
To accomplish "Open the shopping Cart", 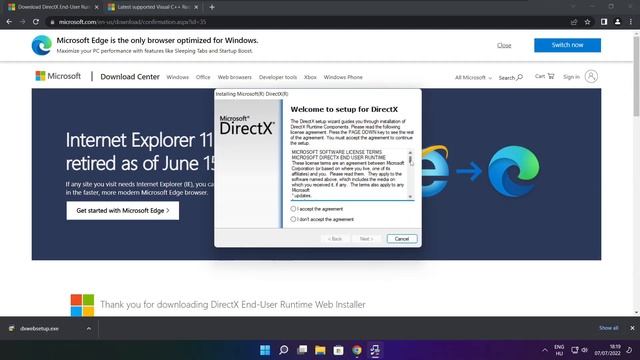I will click(544, 76).
